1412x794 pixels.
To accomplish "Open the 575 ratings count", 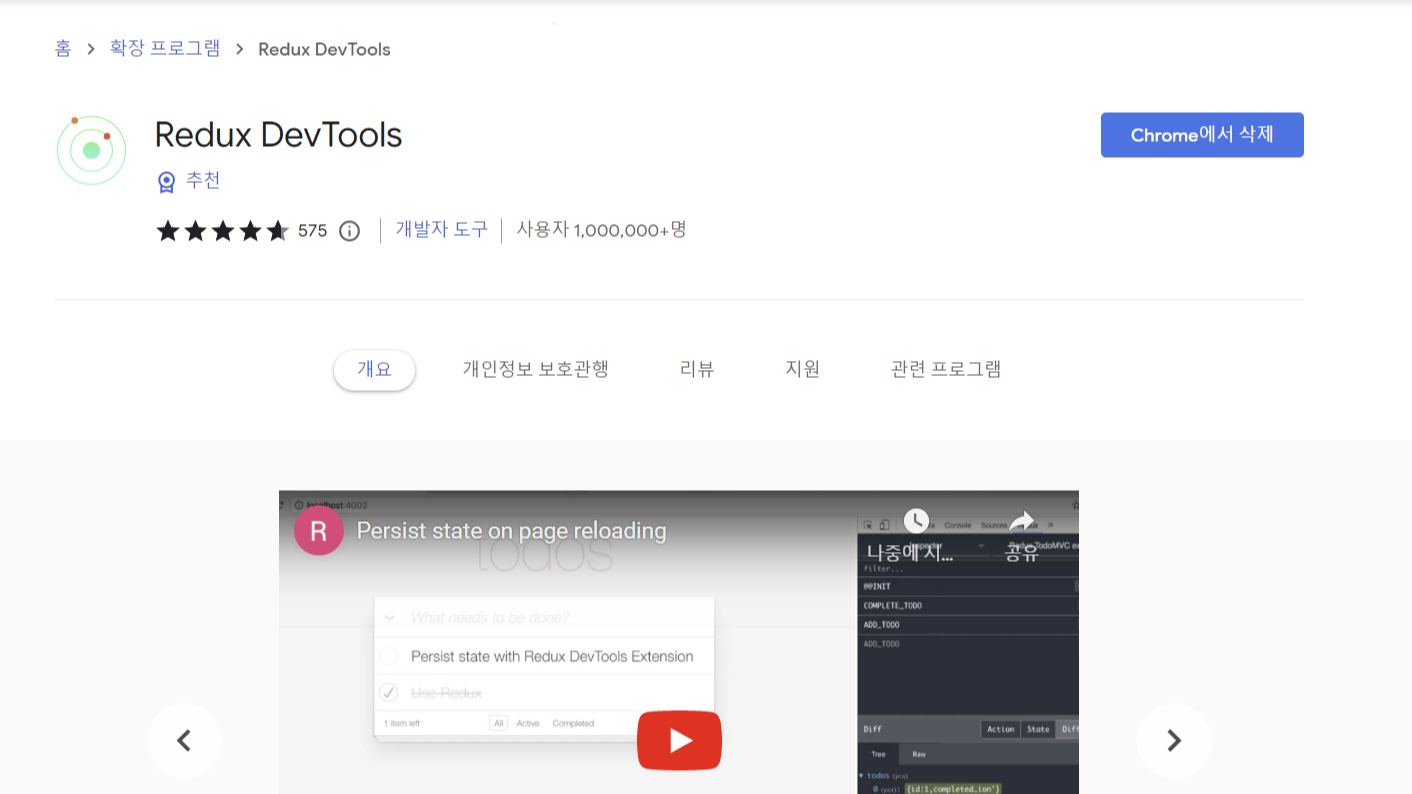I will [x=312, y=231].
